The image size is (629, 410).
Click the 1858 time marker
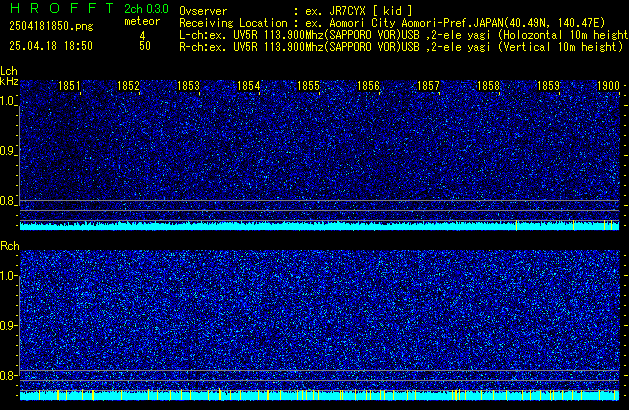488,86
